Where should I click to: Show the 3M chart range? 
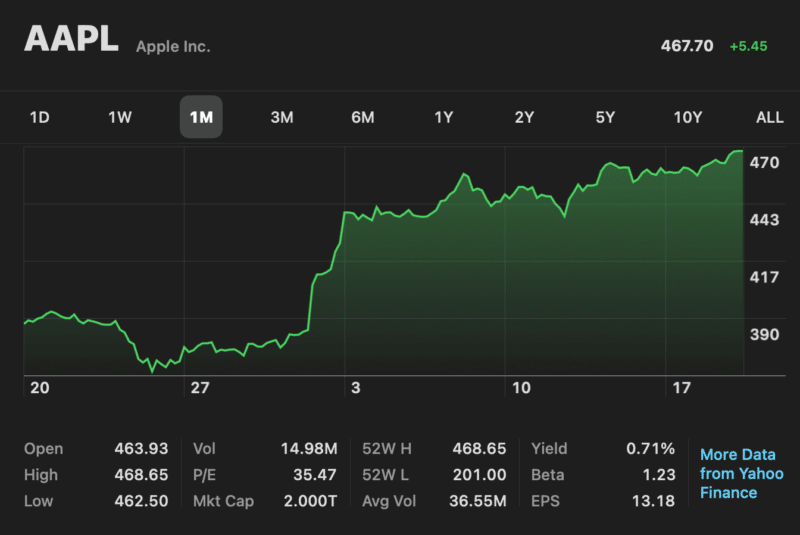tap(282, 117)
